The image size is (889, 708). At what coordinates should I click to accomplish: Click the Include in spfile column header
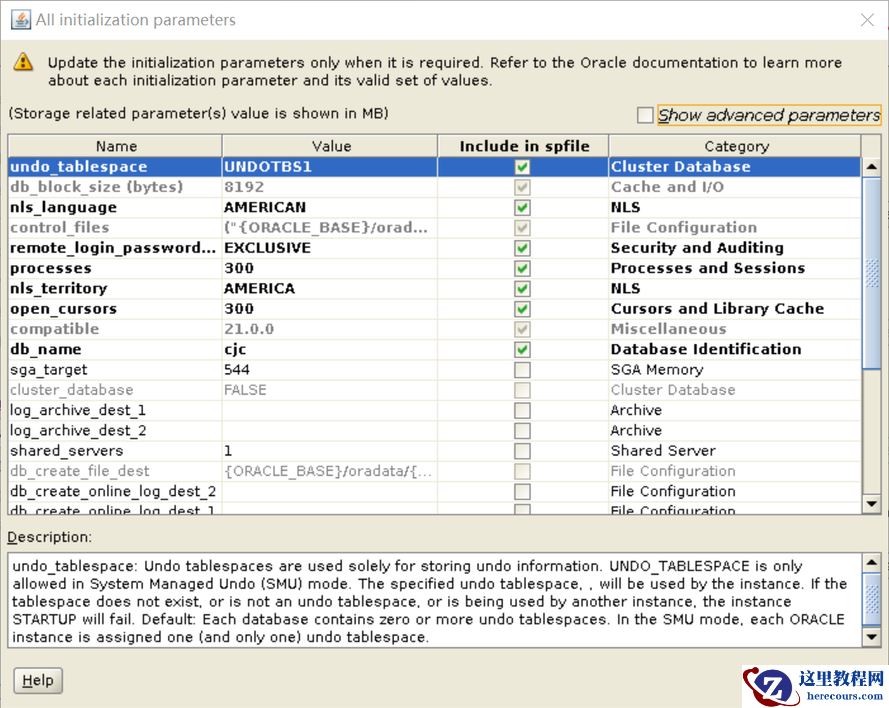tap(524, 146)
